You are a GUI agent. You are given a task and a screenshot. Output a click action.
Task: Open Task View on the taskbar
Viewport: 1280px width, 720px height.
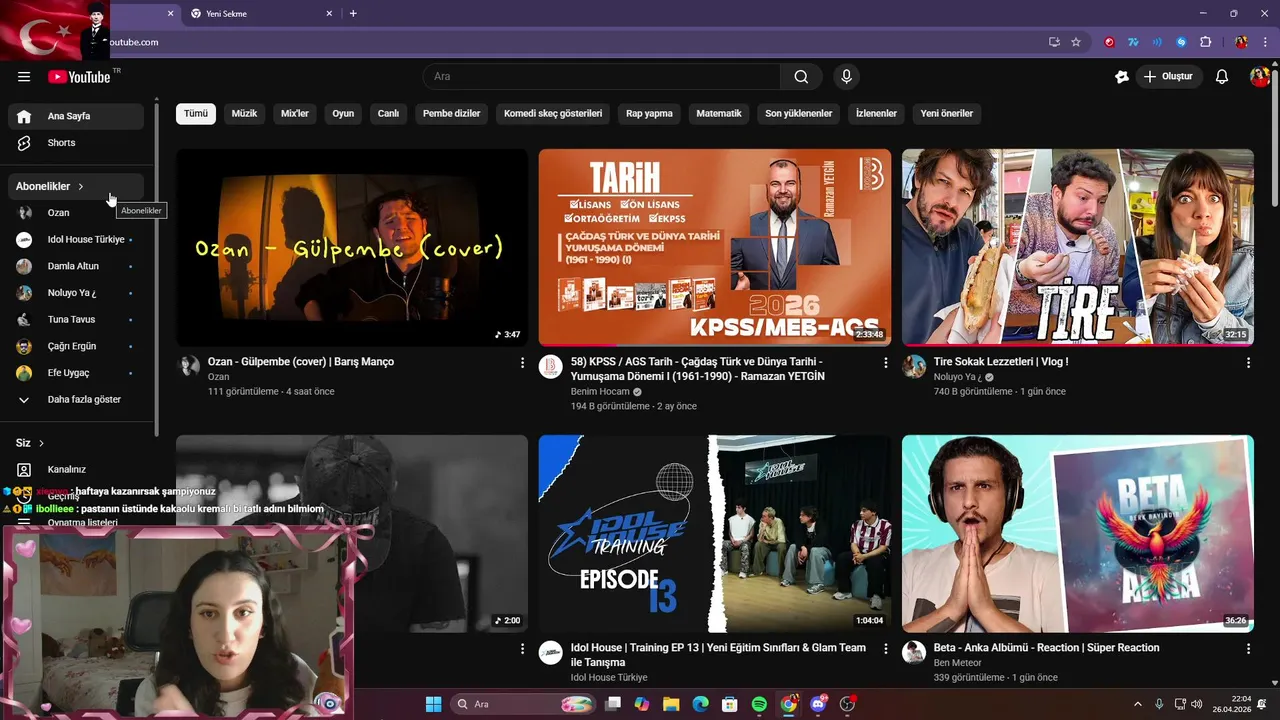[x=613, y=704]
